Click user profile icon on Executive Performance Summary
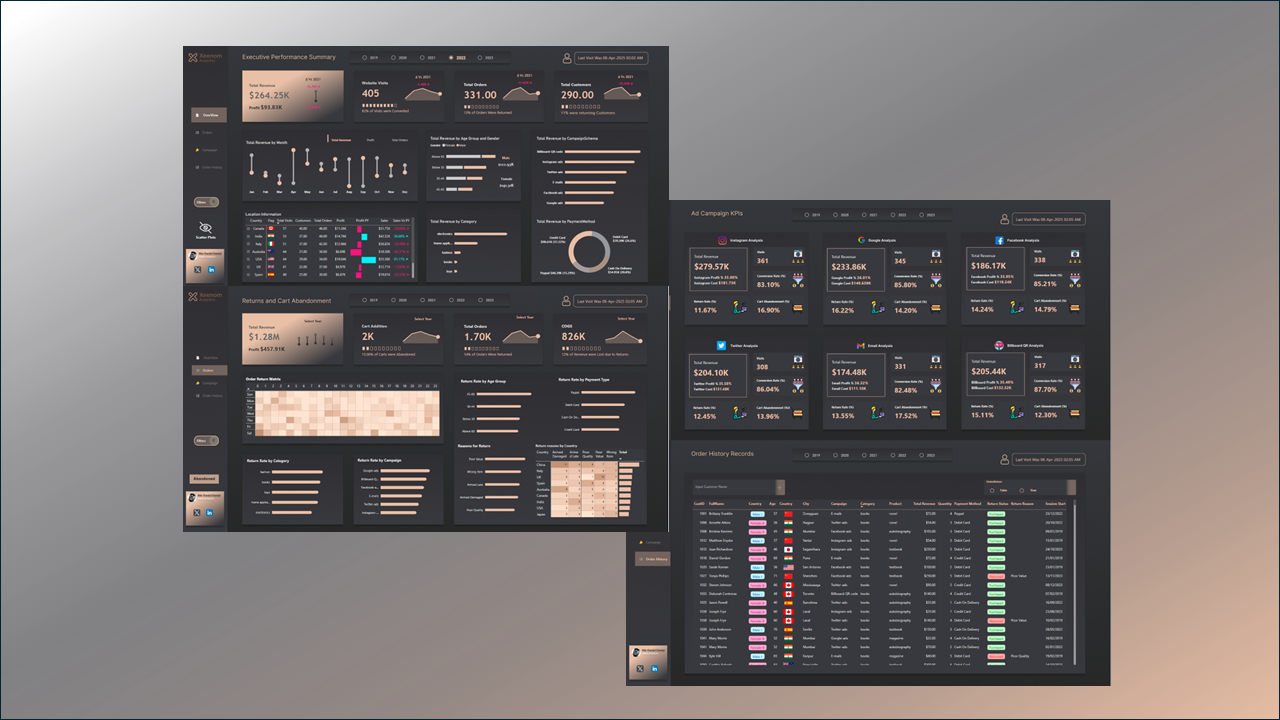This screenshot has width=1280, height=720. [568, 59]
